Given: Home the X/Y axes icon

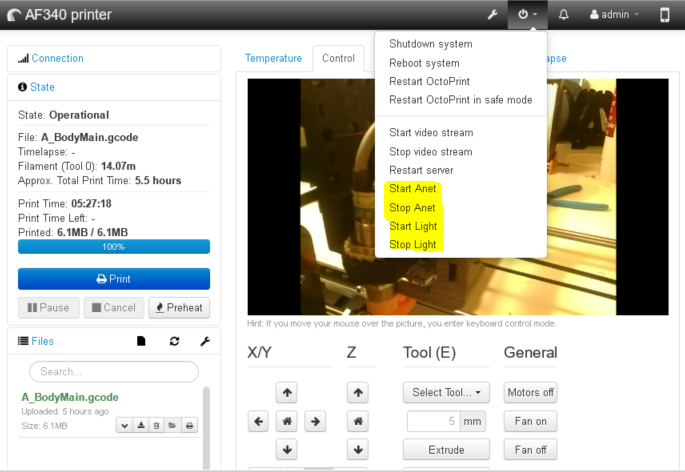Looking at the screenshot, I should click(x=287, y=421).
